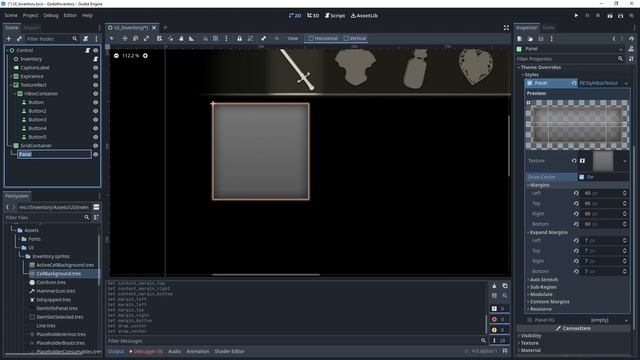
Task: Add a new node with the plus icon
Action: (9, 39)
